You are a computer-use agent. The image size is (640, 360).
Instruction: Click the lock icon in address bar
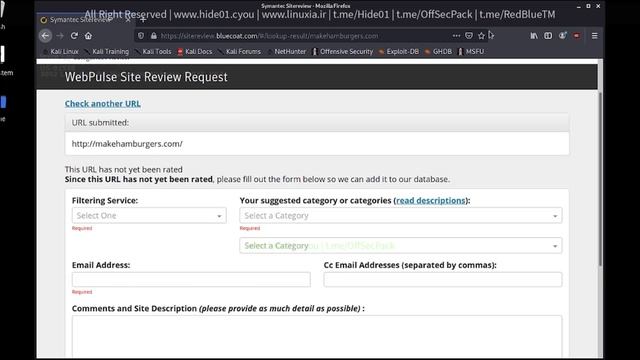(x=153, y=36)
